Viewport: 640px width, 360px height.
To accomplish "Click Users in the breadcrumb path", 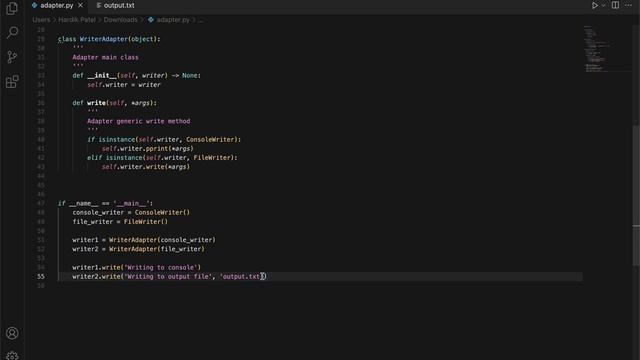I will [41, 20].
